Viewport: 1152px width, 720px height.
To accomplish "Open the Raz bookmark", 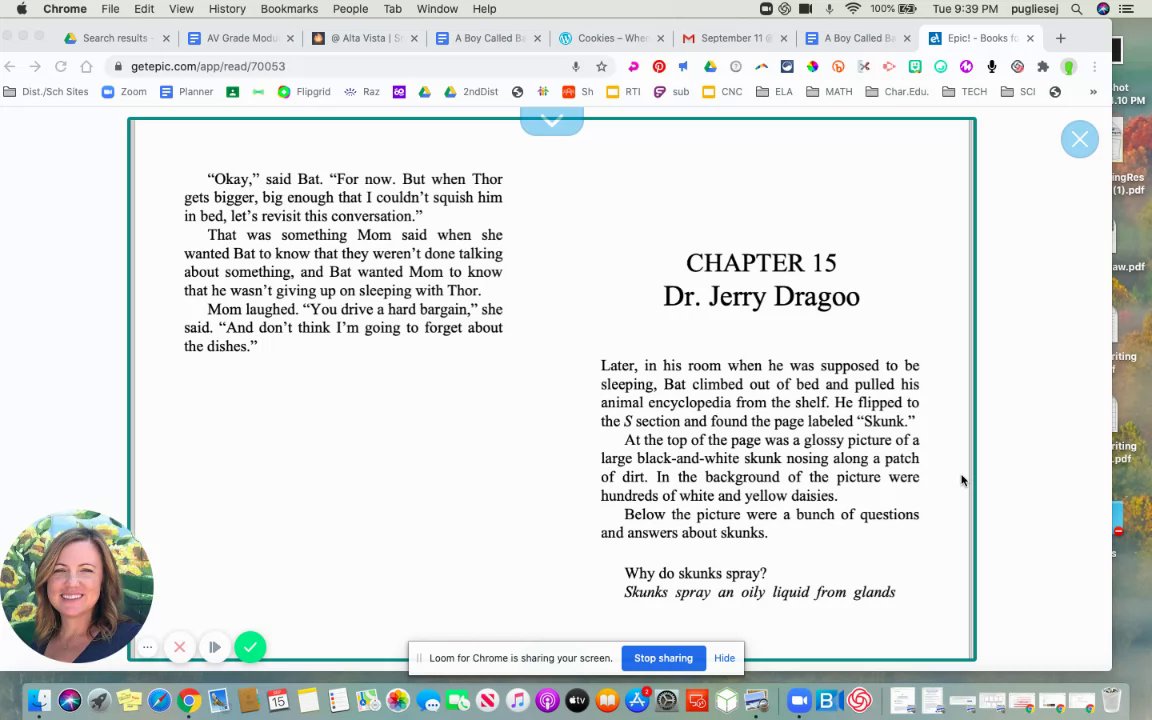I will tap(362, 92).
